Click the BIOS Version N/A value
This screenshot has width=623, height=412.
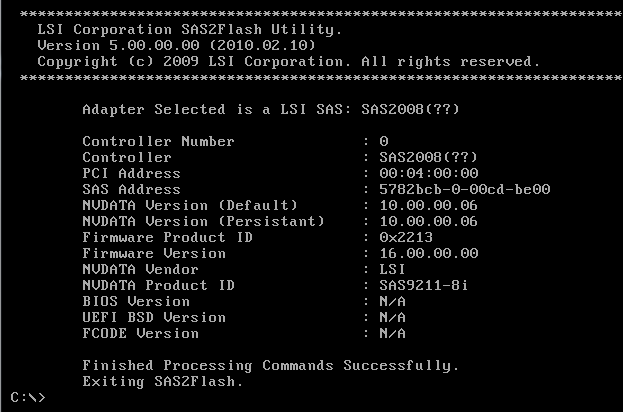coord(392,301)
